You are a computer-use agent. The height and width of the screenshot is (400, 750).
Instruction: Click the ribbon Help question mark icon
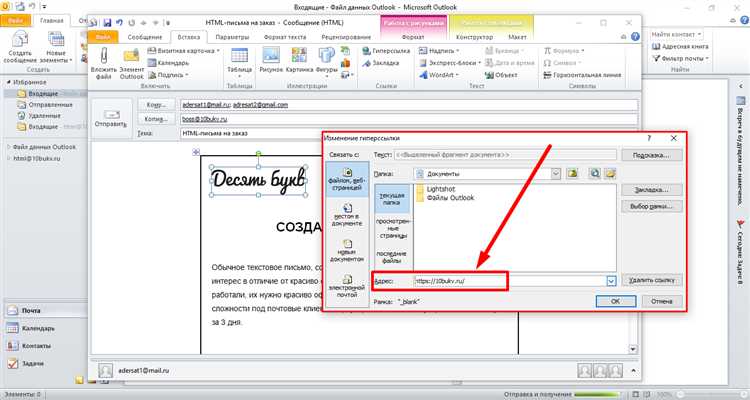635,36
